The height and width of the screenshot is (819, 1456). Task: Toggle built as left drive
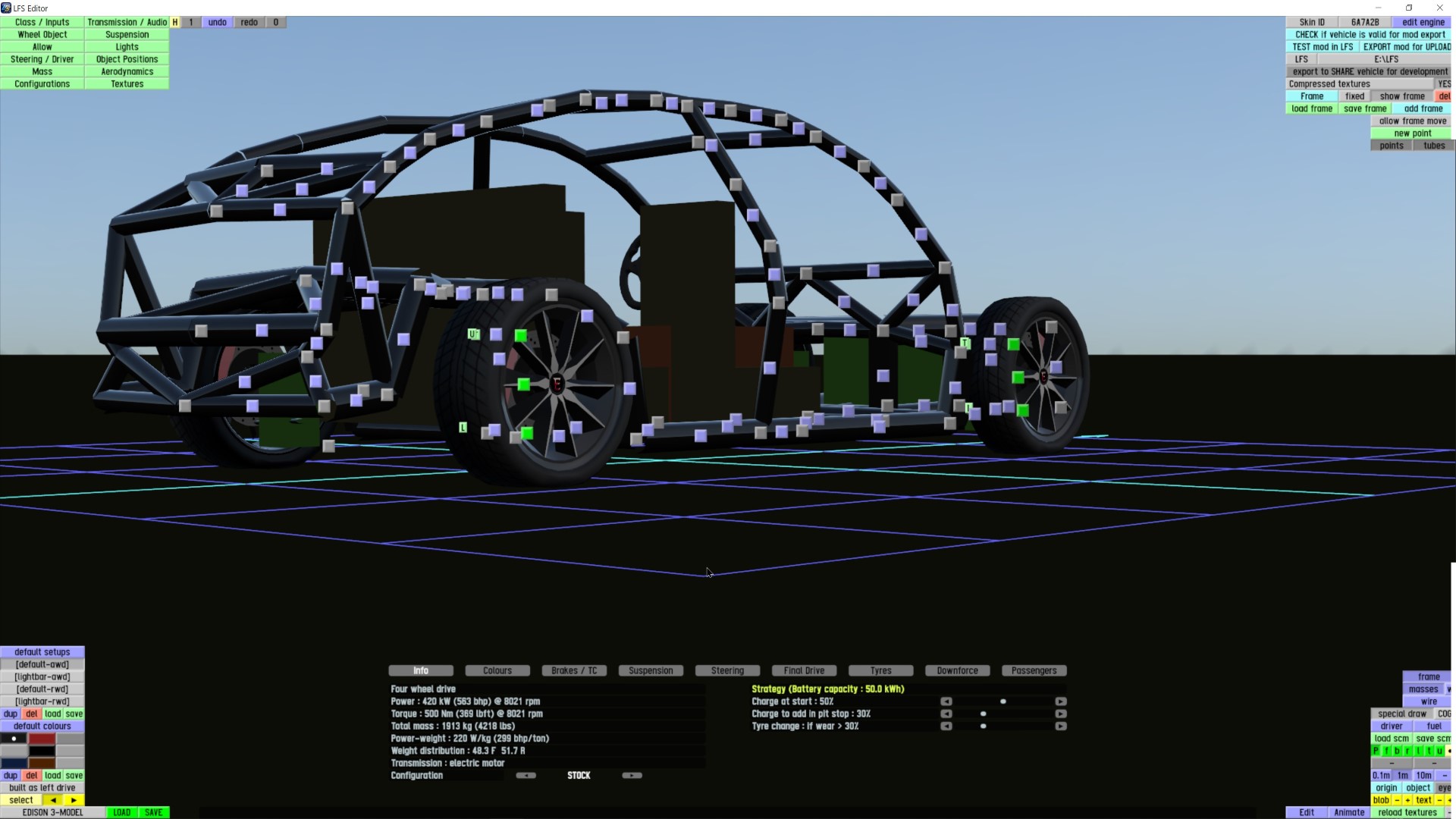click(x=42, y=788)
